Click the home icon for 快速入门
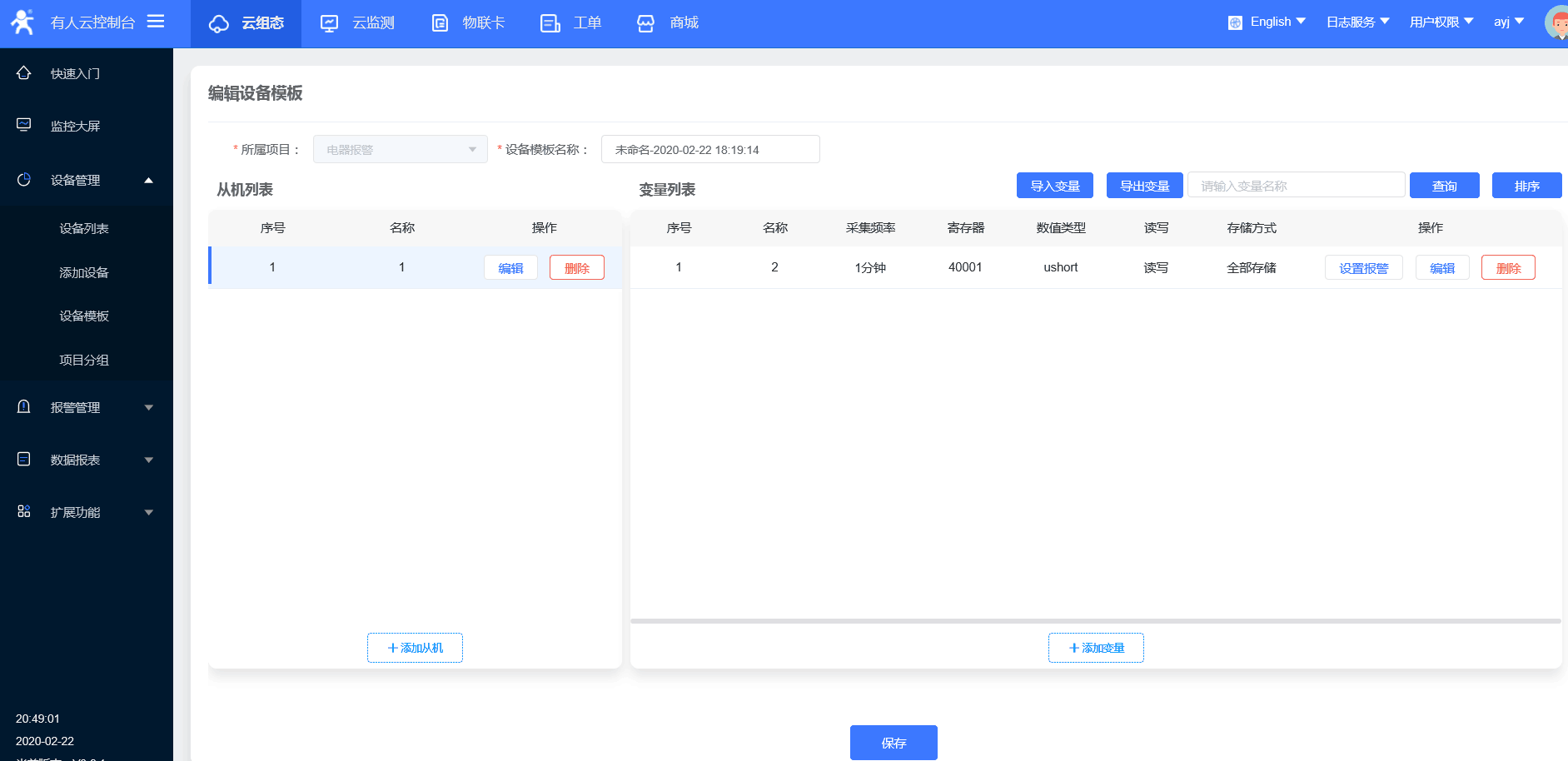1568x761 pixels. pyautogui.click(x=24, y=73)
